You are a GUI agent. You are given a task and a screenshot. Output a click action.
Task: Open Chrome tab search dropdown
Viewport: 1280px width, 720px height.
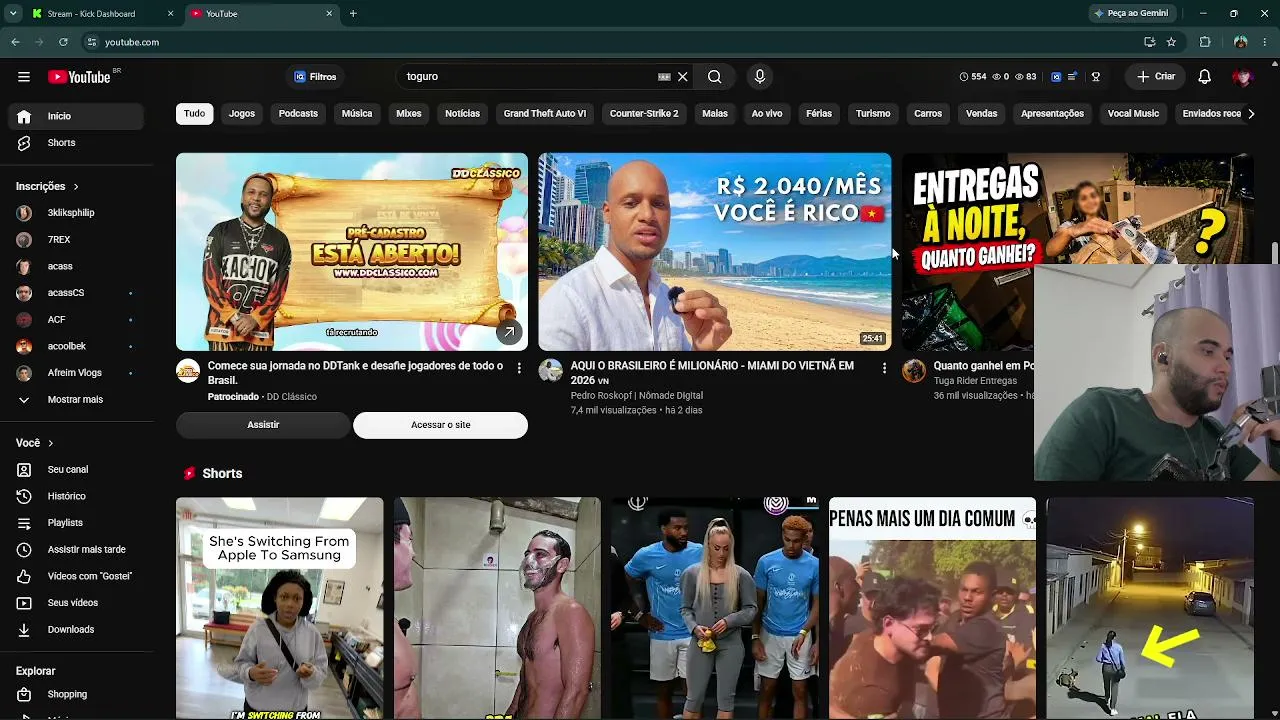pos(13,13)
